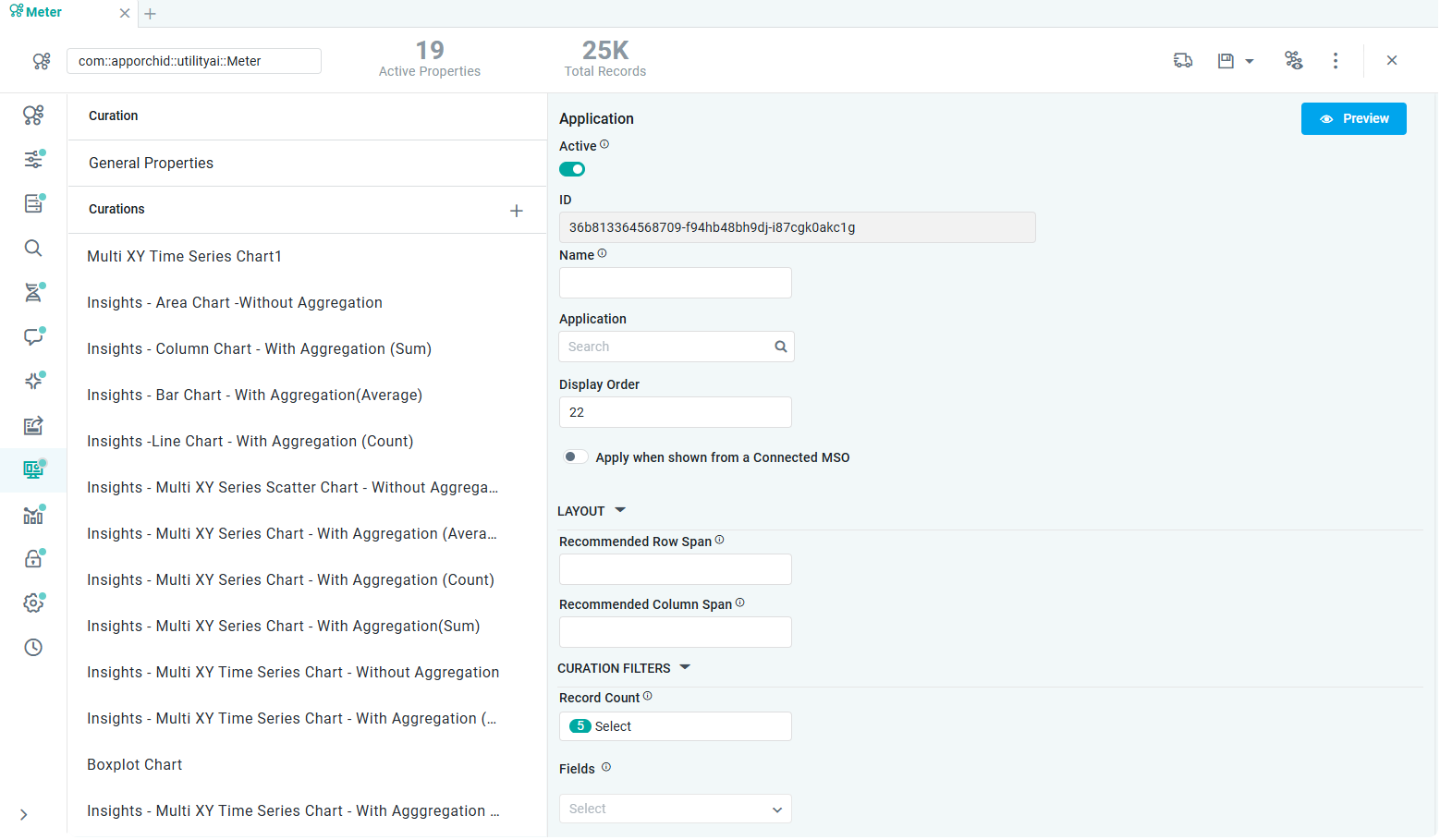Open General Properties section

pyautogui.click(x=151, y=164)
